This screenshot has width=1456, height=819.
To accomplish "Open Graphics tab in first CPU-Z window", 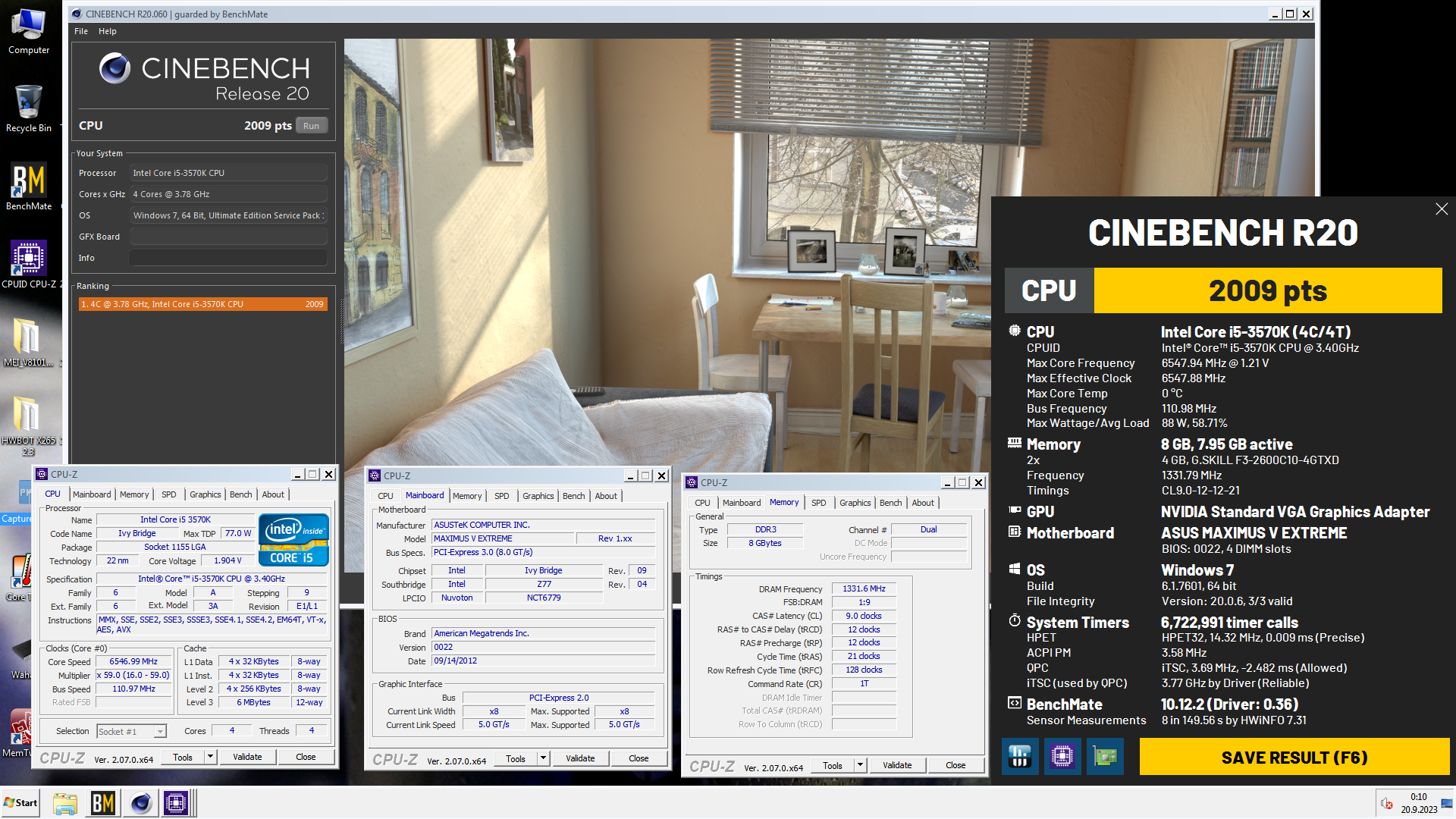I will [x=206, y=494].
